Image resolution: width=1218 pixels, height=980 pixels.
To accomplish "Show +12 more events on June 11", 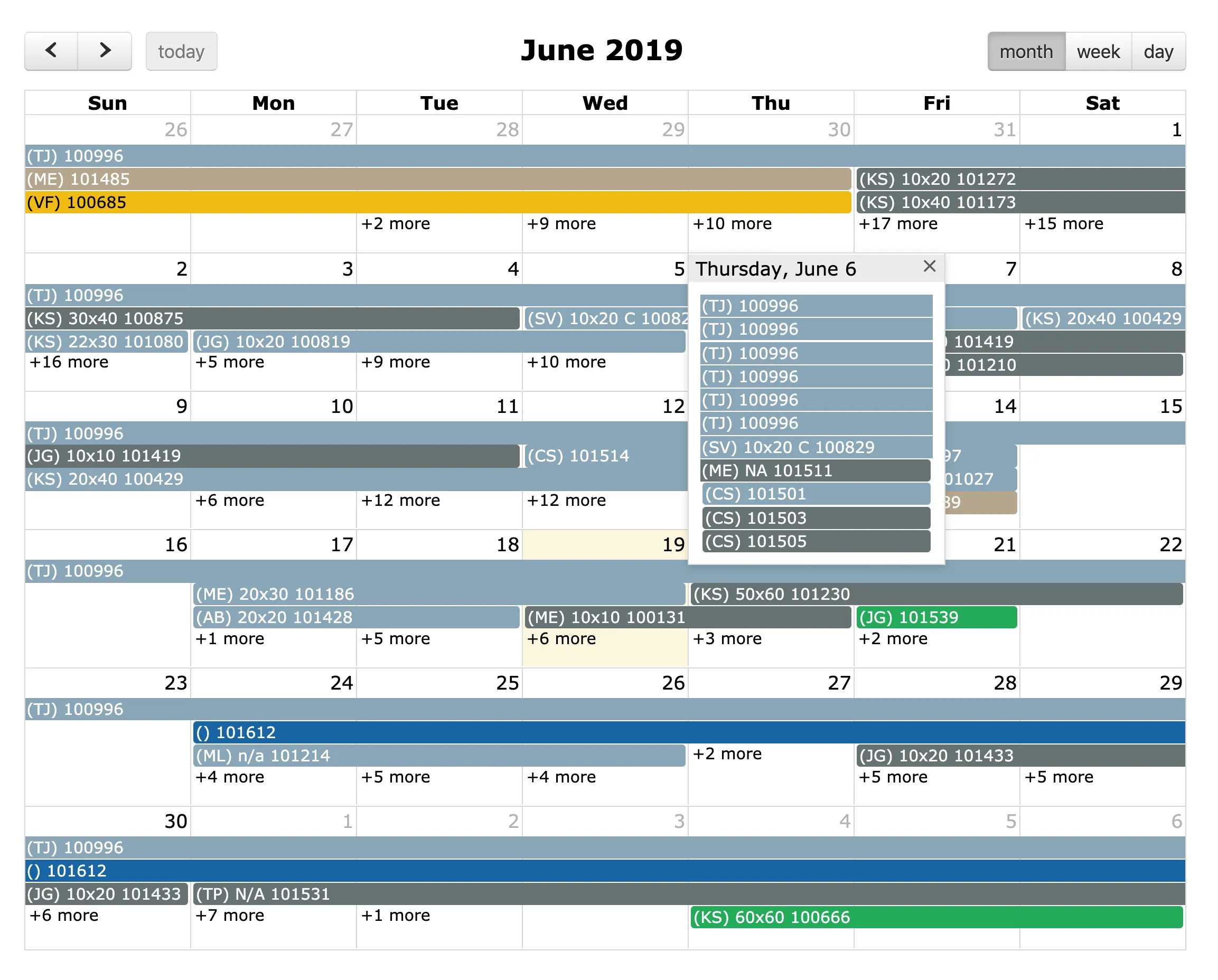I will pyautogui.click(x=400, y=501).
